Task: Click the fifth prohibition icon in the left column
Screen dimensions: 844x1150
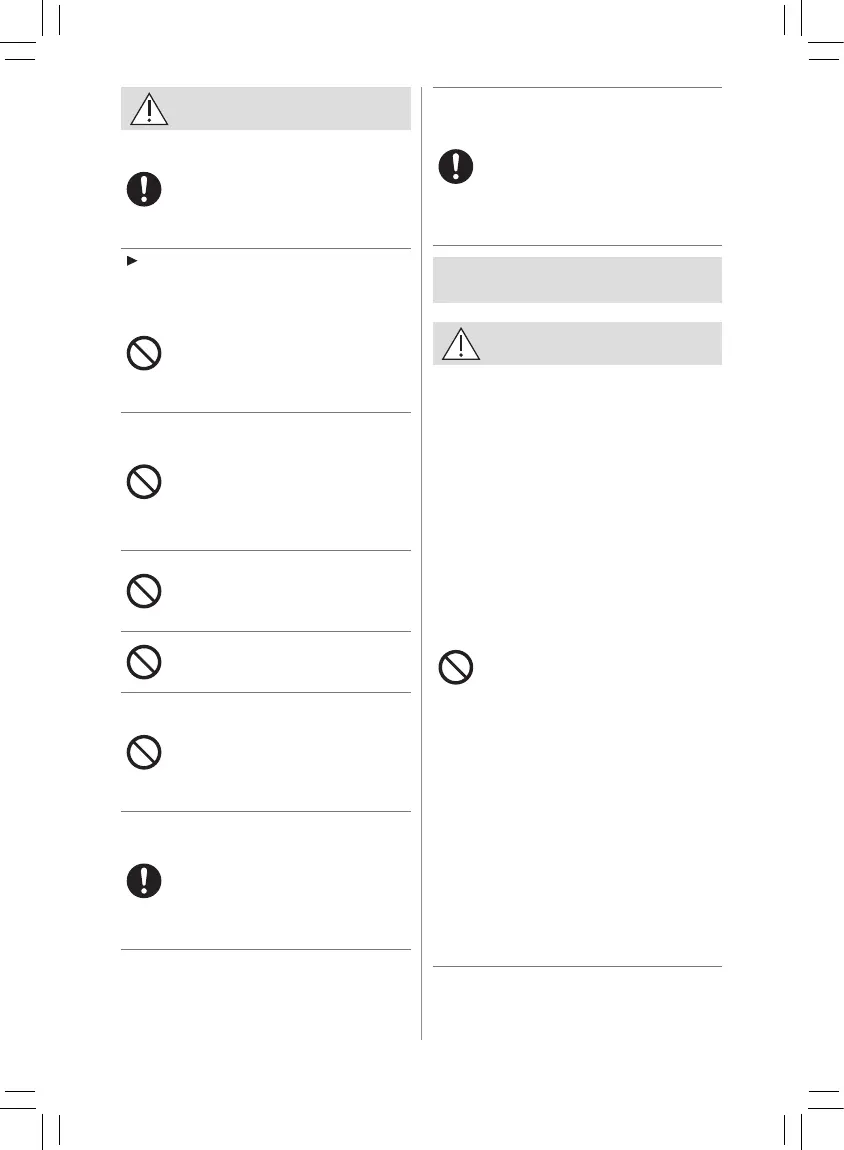Action: tap(144, 752)
